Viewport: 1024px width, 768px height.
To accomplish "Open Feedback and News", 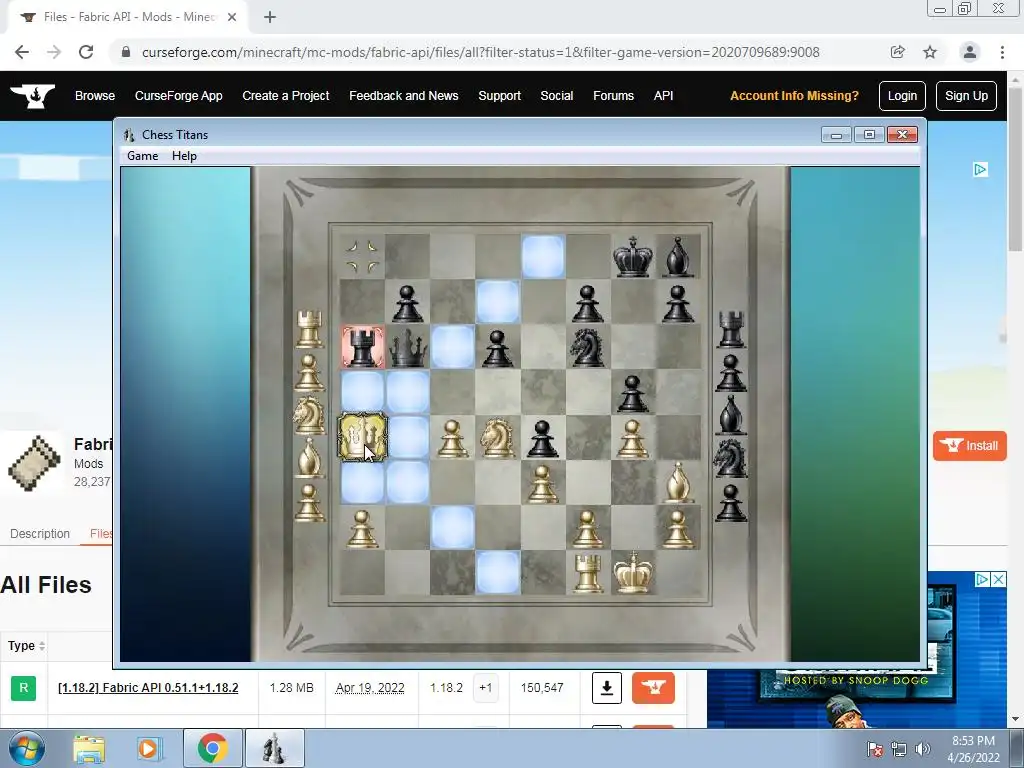I will tap(404, 96).
